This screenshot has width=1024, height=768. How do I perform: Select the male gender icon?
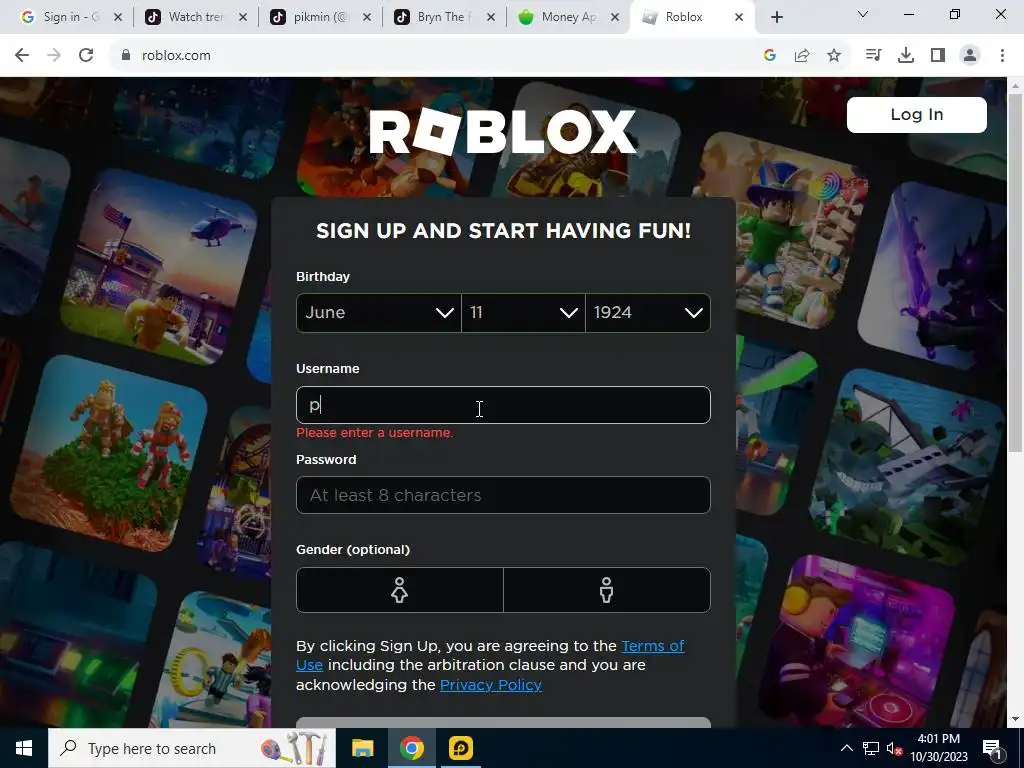click(607, 590)
